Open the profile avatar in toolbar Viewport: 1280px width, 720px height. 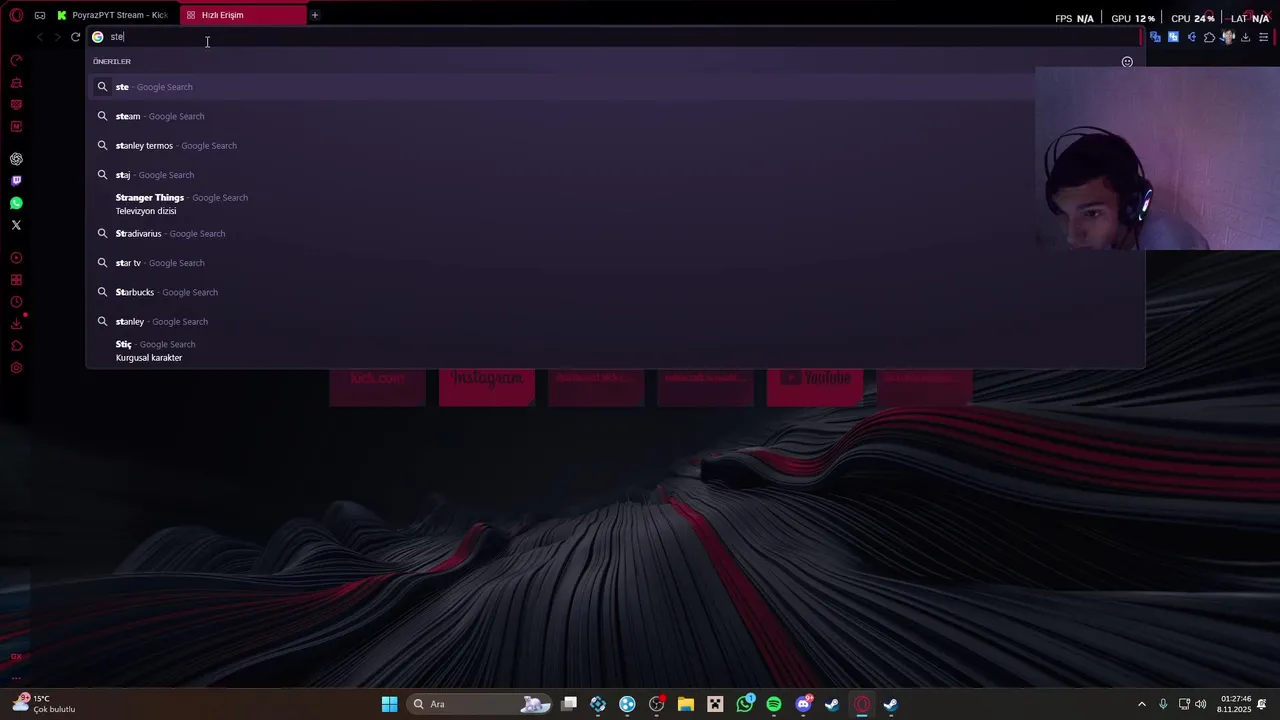pos(1228,37)
